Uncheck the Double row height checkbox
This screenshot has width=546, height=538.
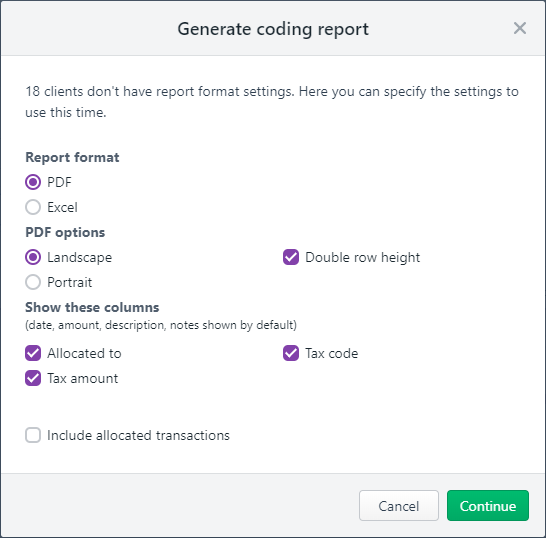[291, 257]
